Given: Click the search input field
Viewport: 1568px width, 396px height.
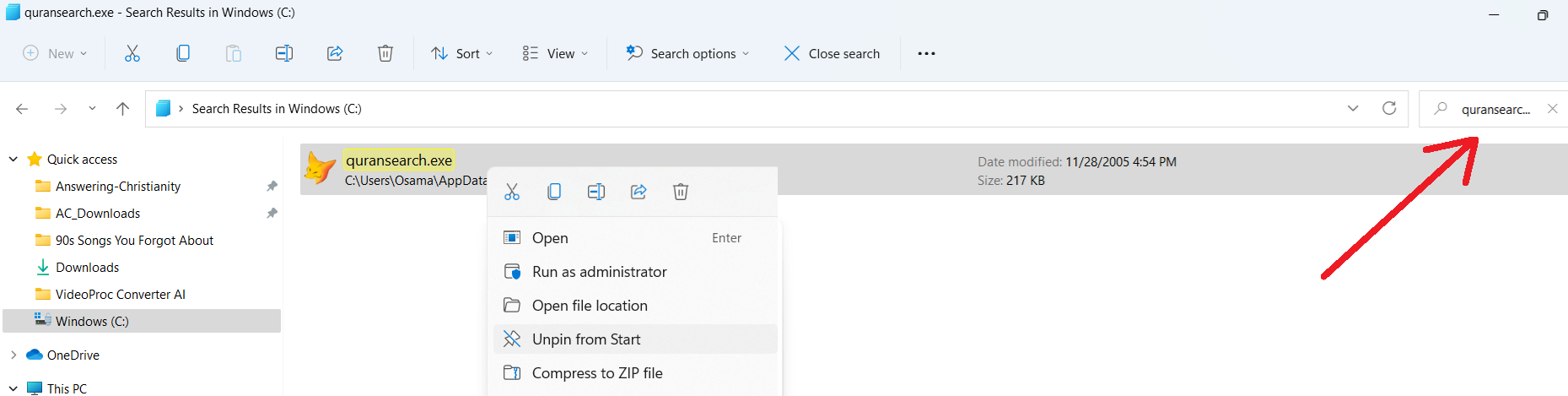Looking at the screenshot, I should point(1495,109).
